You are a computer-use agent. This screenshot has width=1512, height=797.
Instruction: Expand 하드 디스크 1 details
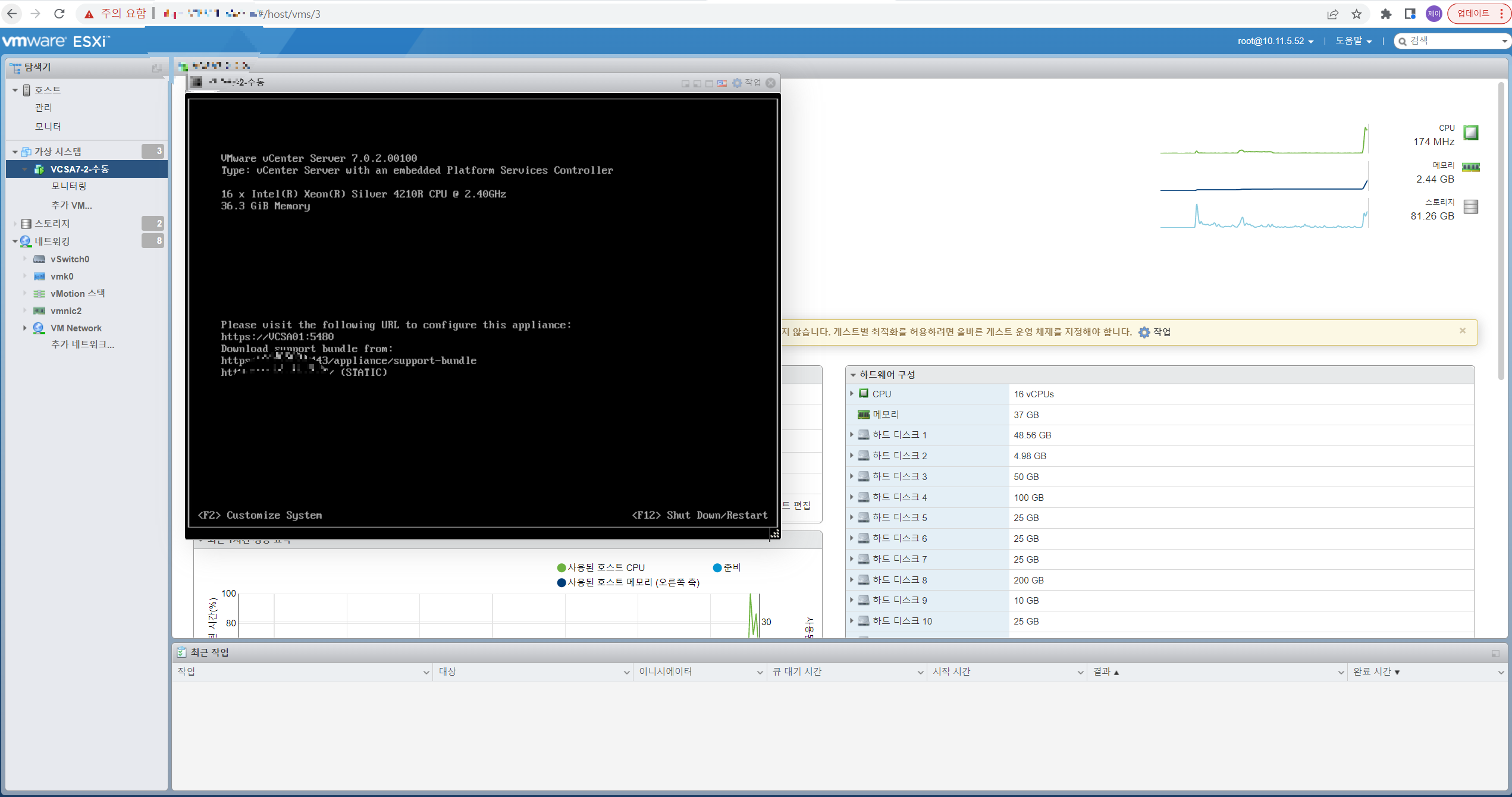pos(852,435)
